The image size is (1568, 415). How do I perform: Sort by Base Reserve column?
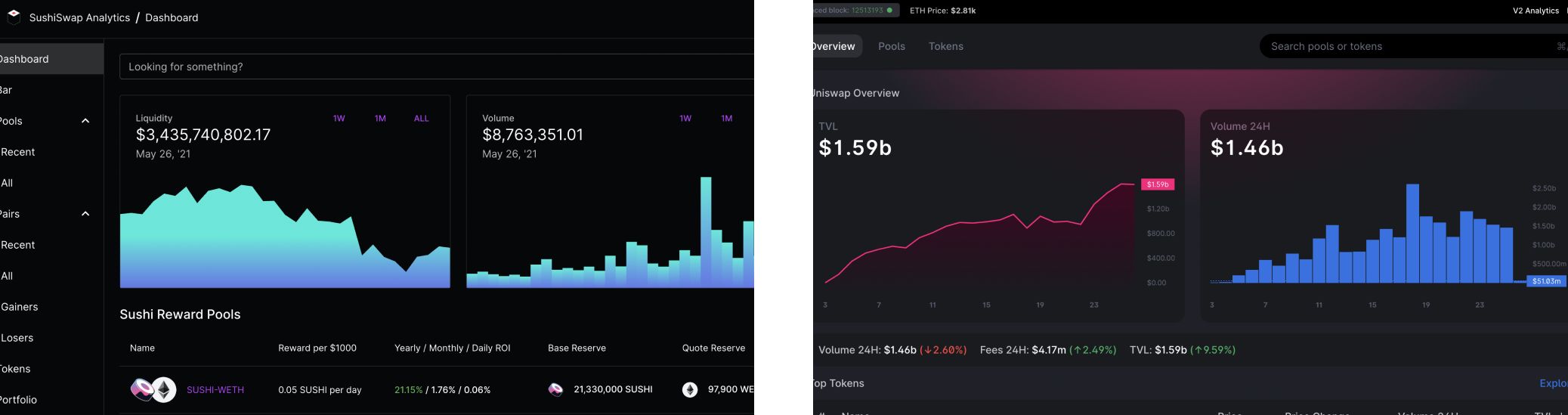click(577, 348)
